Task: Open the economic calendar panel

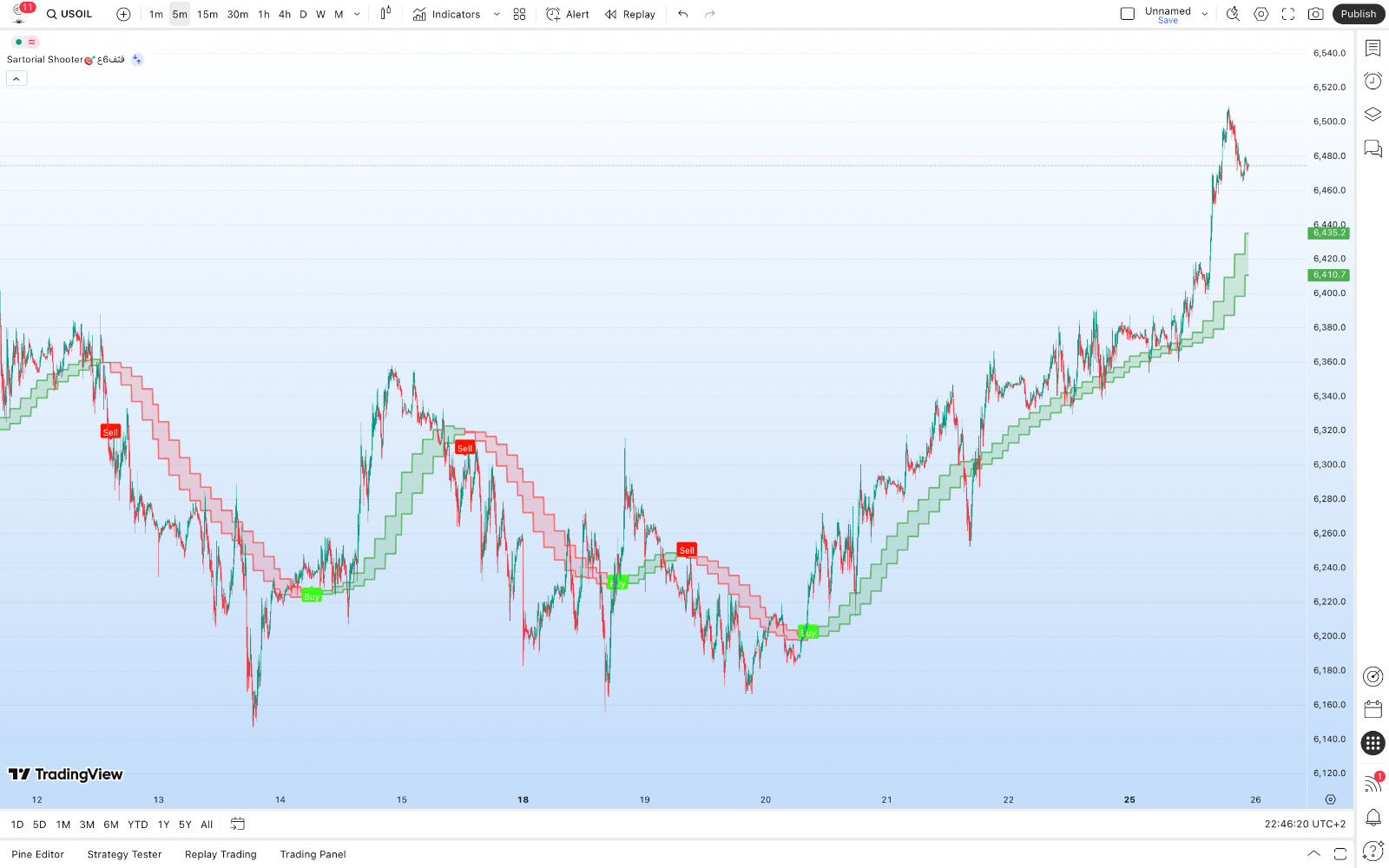Action: (x=1373, y=709)
